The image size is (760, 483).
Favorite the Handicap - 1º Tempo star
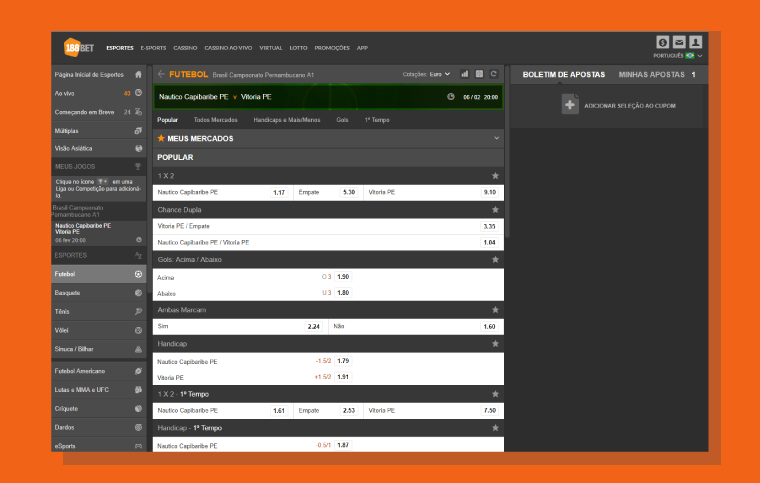495,428
